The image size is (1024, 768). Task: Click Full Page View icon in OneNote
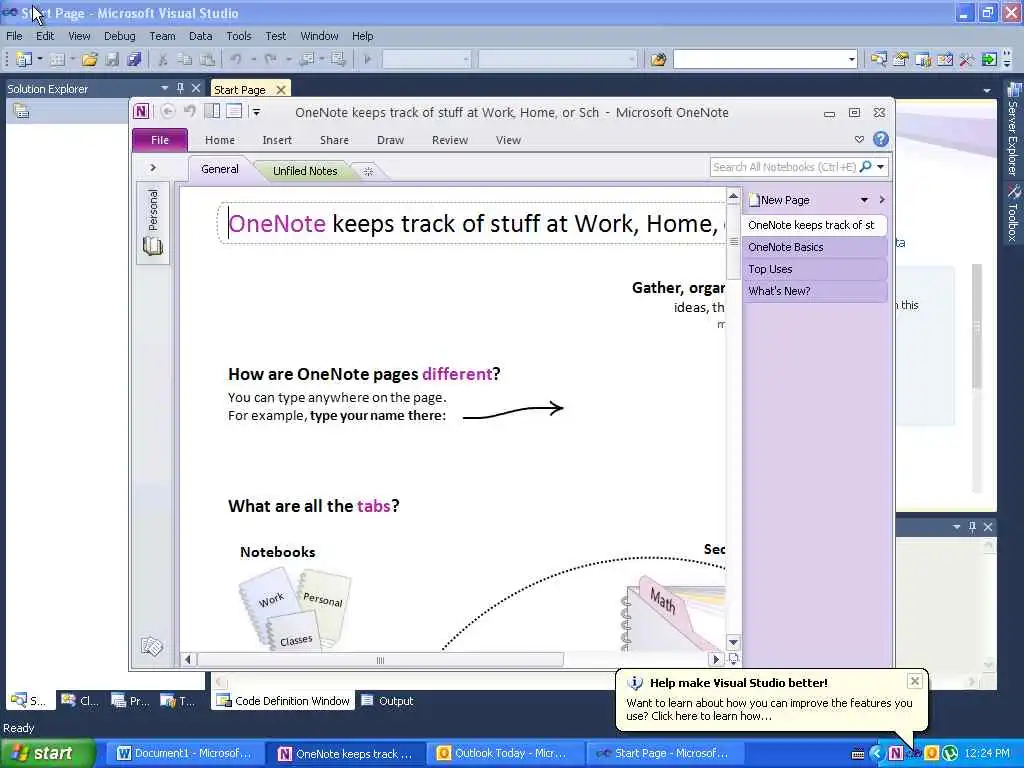(x=234, y=112)
